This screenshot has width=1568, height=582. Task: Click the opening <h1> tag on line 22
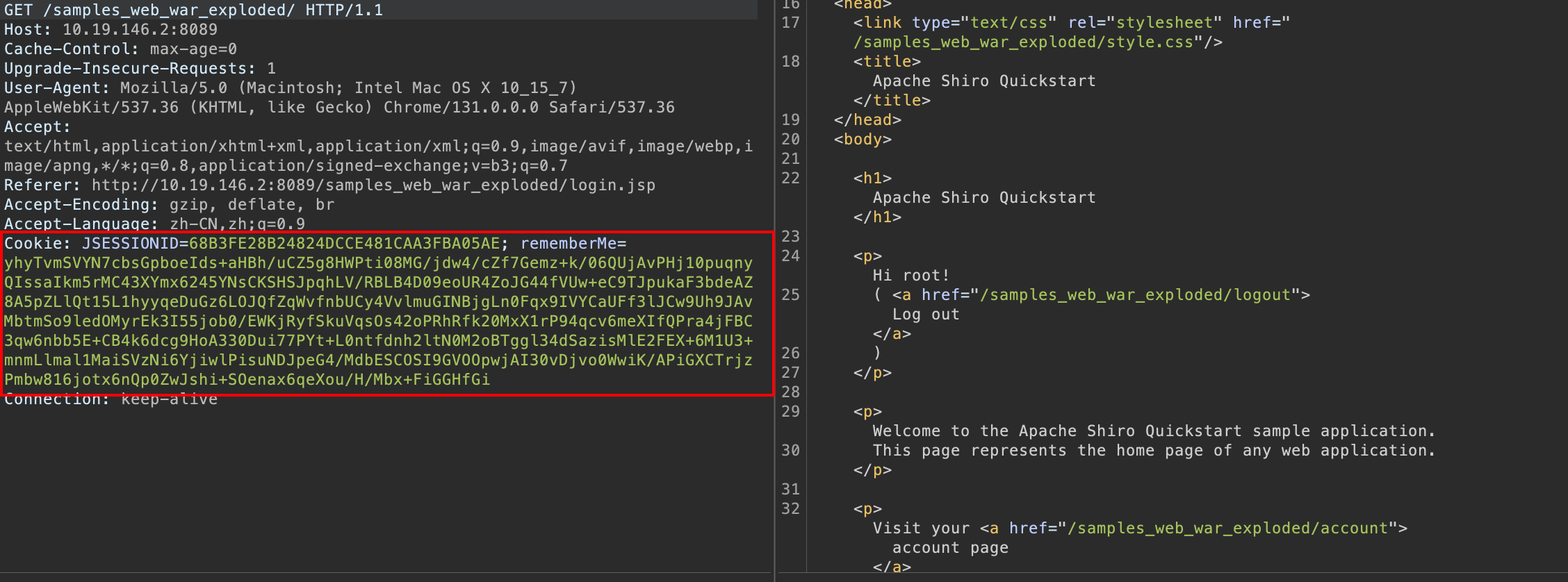(873, 178)
